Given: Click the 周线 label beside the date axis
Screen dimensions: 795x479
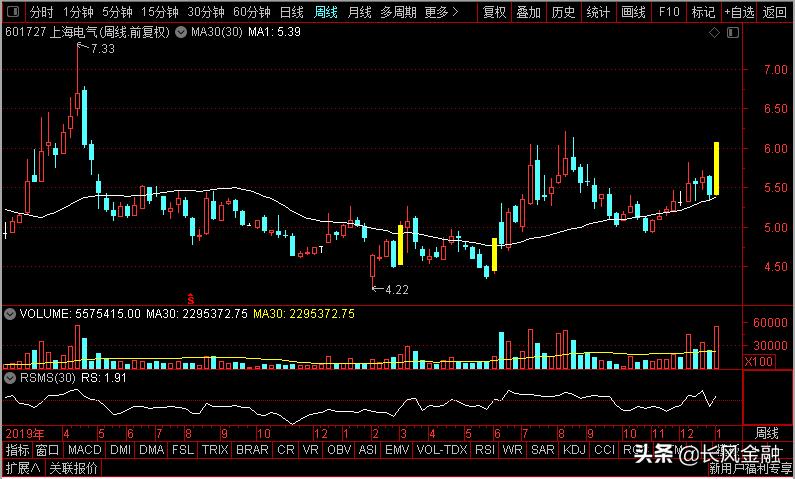Looking at the screenshot, I should [x=767, y=433].
